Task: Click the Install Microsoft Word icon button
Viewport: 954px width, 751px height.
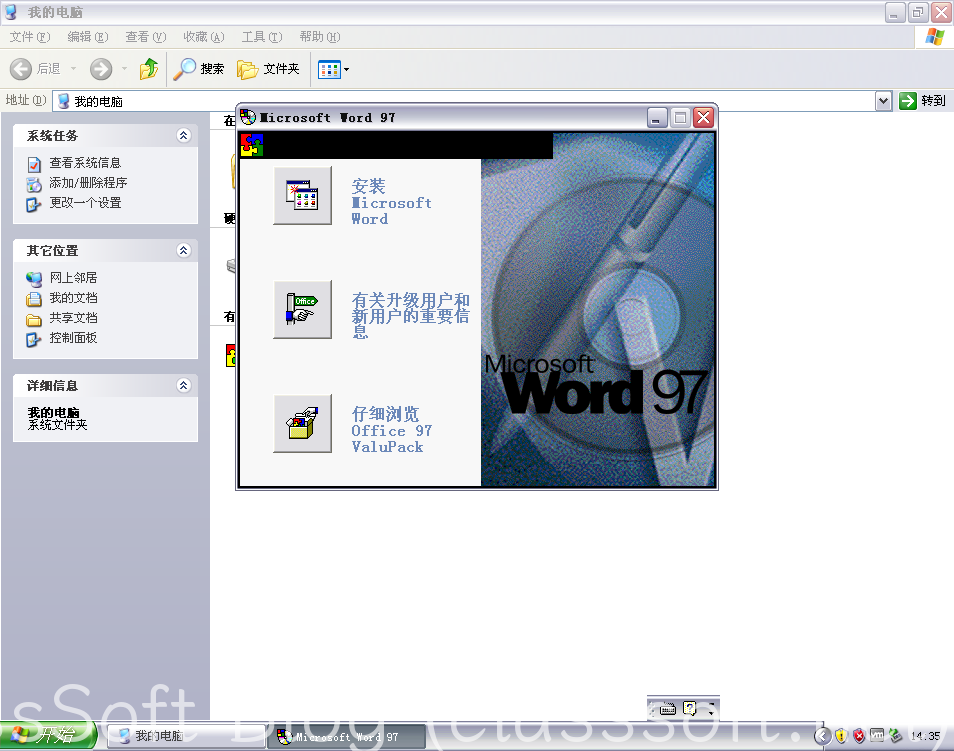Action: click(x=302, y=195)
